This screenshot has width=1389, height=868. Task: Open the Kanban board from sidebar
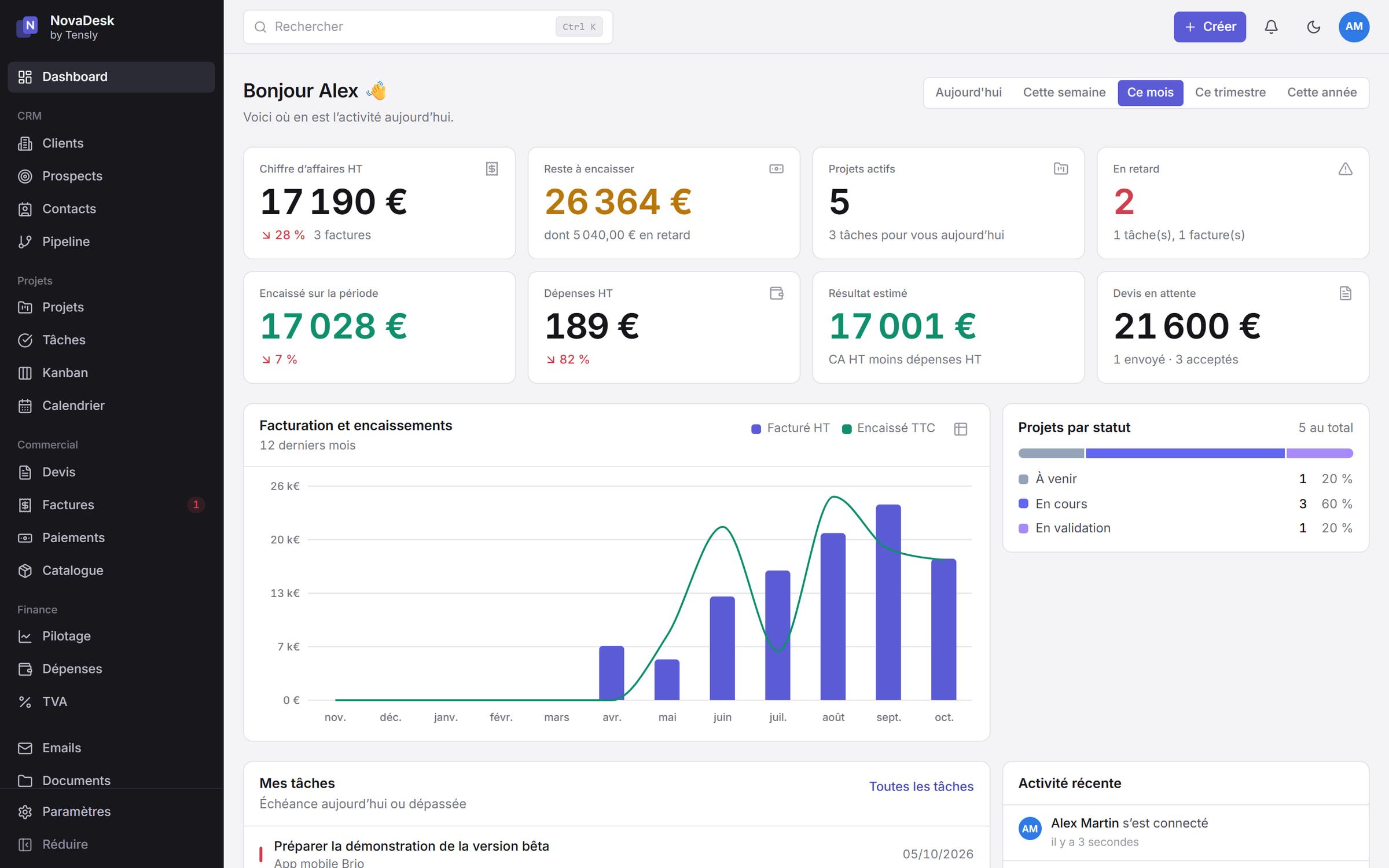pos(111,373)
